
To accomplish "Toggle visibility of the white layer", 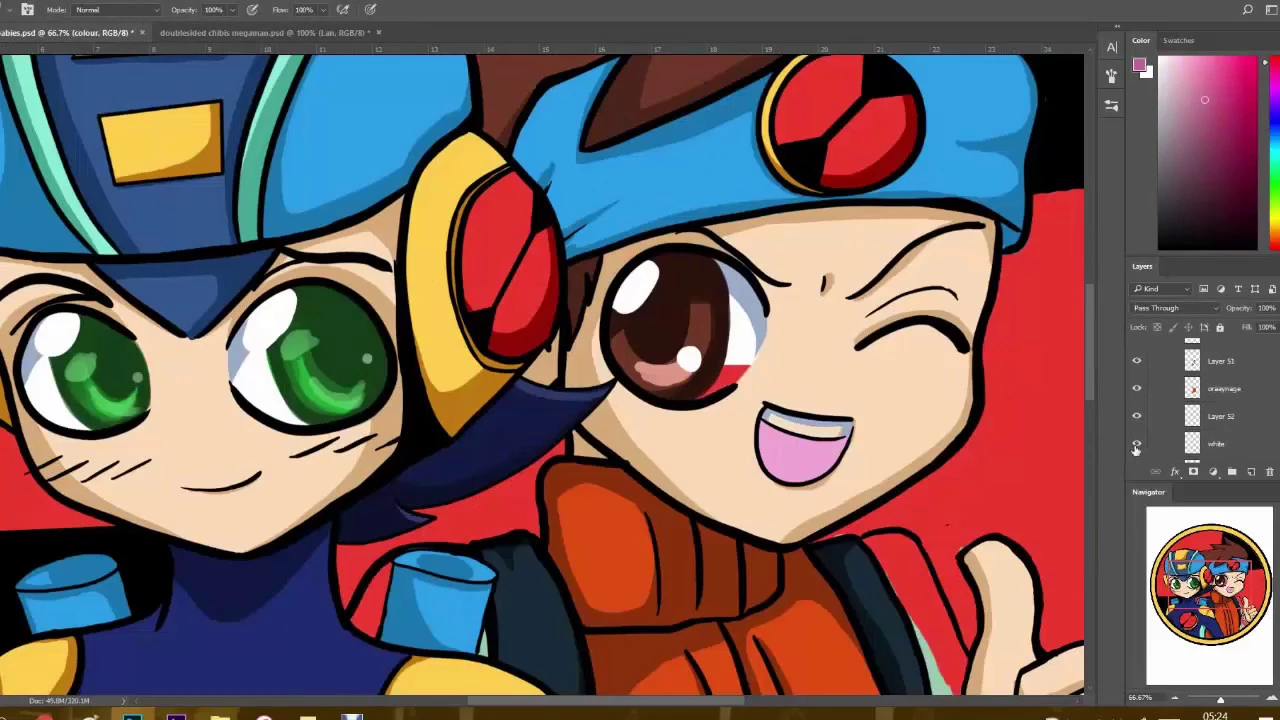I will (1136, 444).
